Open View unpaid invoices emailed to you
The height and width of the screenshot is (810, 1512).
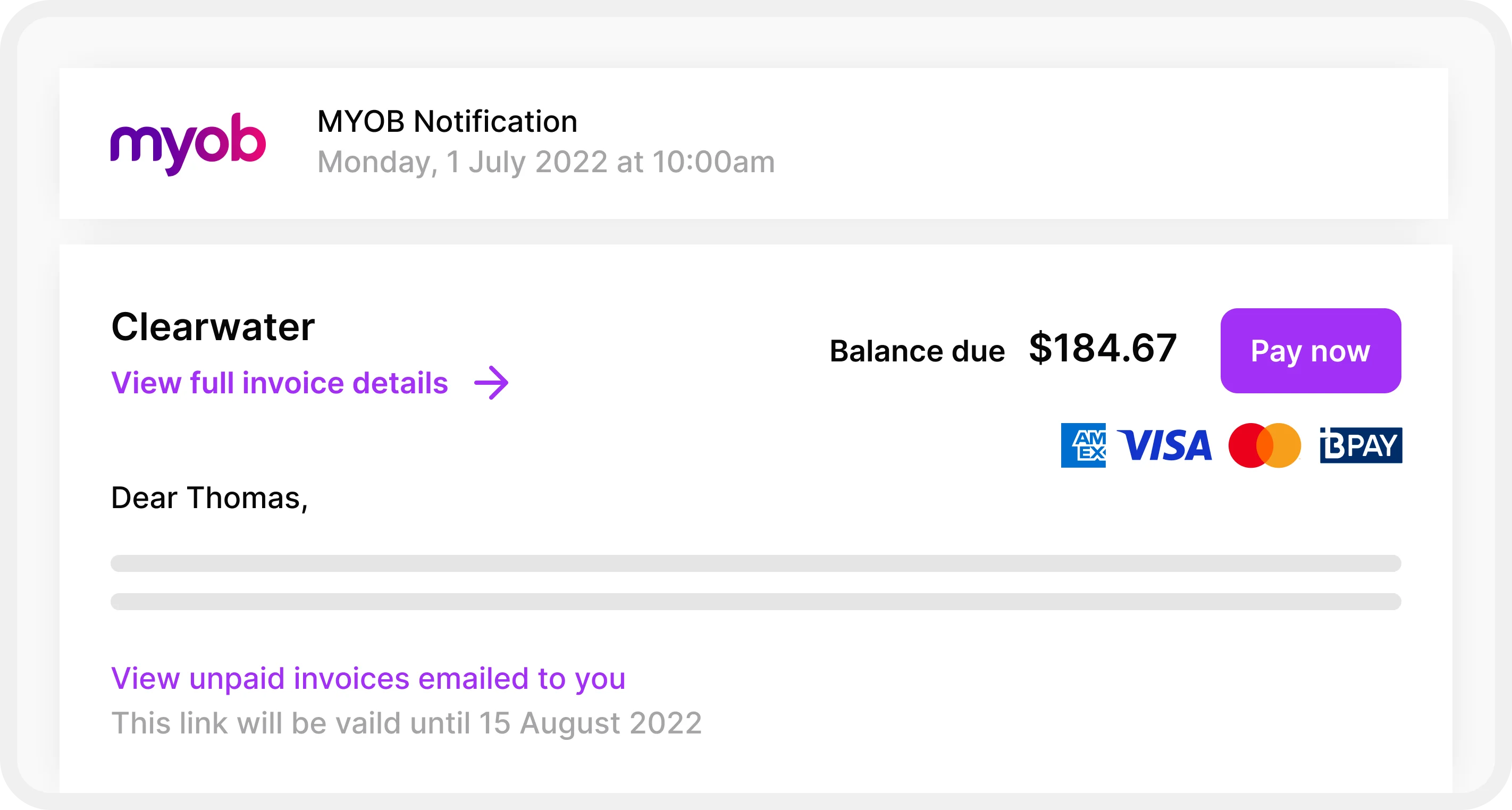pos(368,679)
